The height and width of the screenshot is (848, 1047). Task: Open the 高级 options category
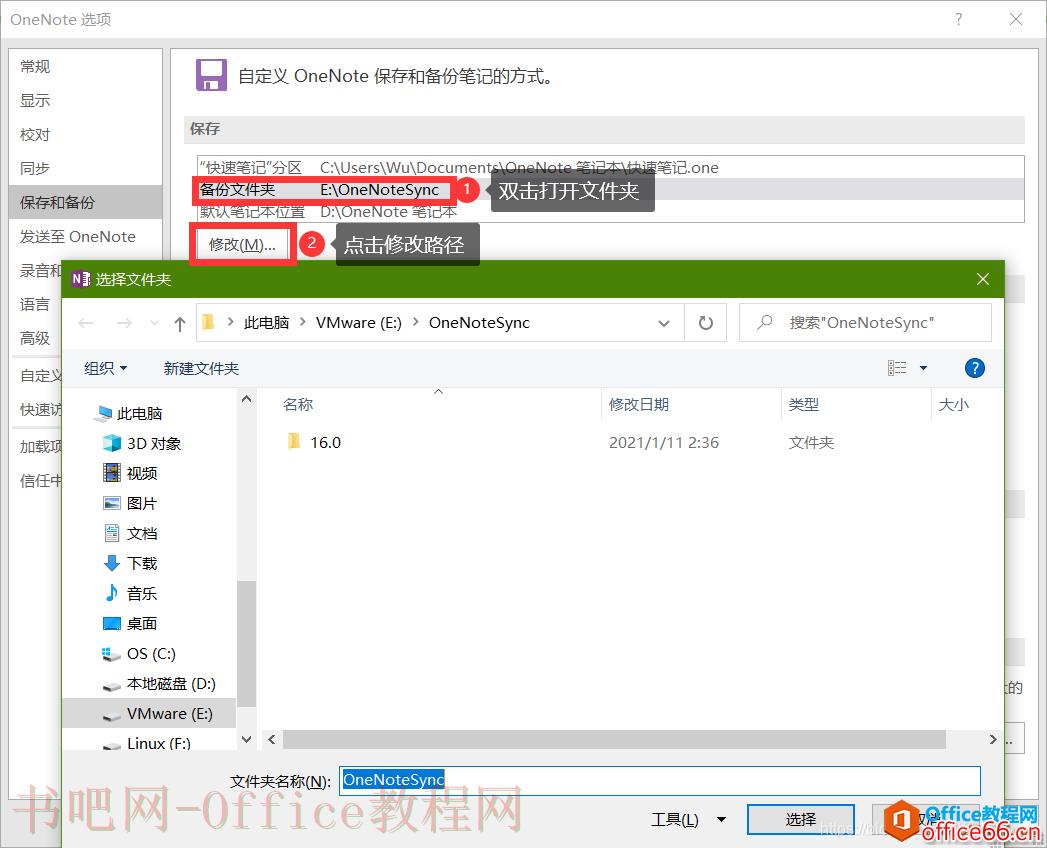pos(35,339)
